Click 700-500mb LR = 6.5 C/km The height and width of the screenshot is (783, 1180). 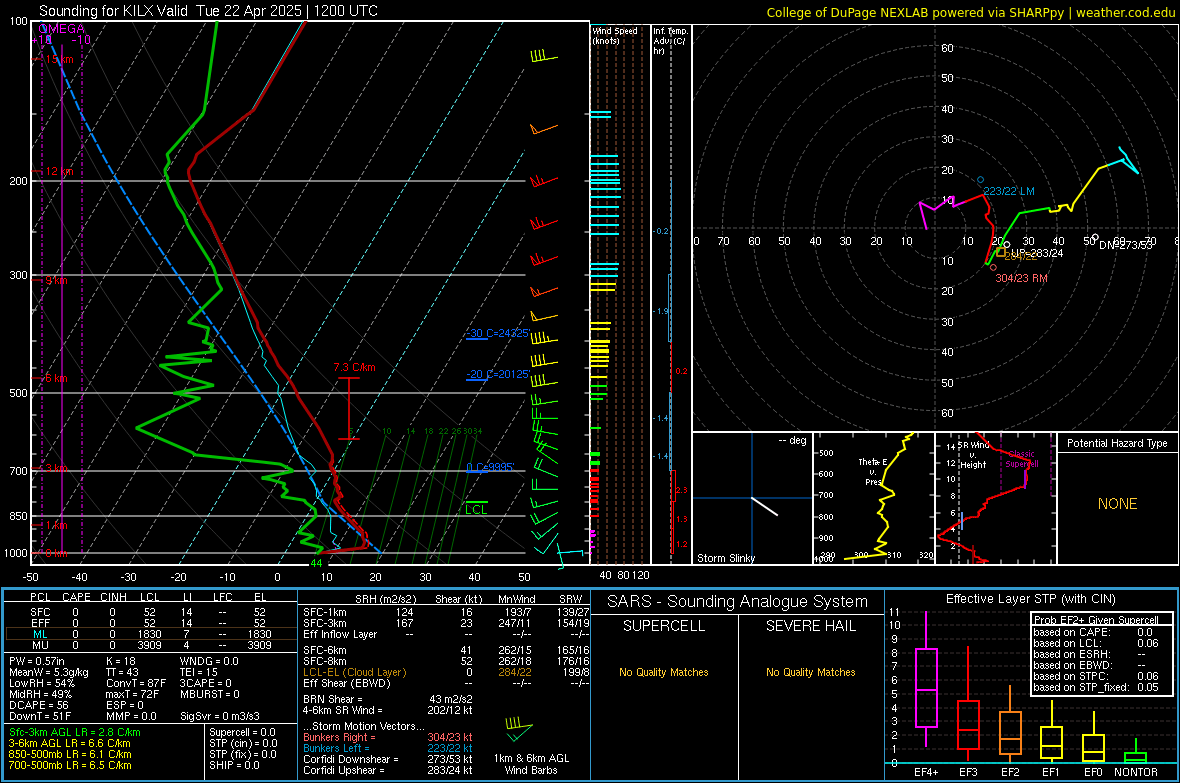pos(70,765)
